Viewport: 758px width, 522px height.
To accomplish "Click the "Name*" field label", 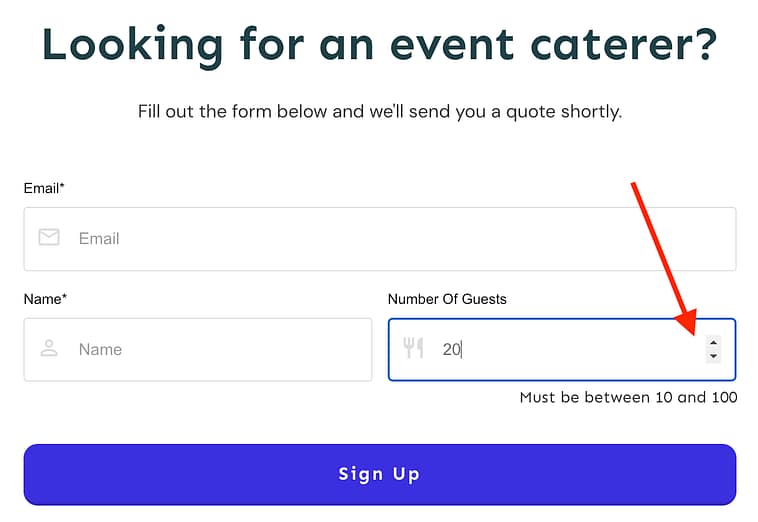I will pos(45,299).
